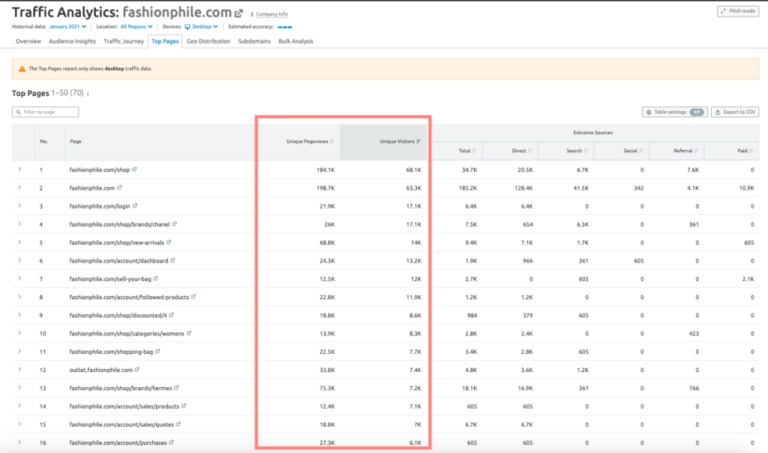Switch to the Bulk Analysis tab
Viewport: 768px width, 453px height.
click(296, 41)
